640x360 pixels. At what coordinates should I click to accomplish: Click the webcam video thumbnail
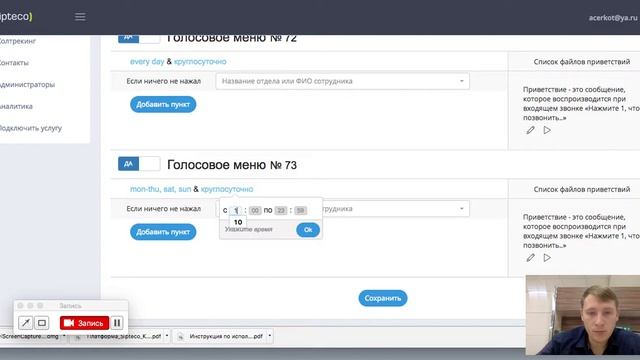tap(583, 315)
